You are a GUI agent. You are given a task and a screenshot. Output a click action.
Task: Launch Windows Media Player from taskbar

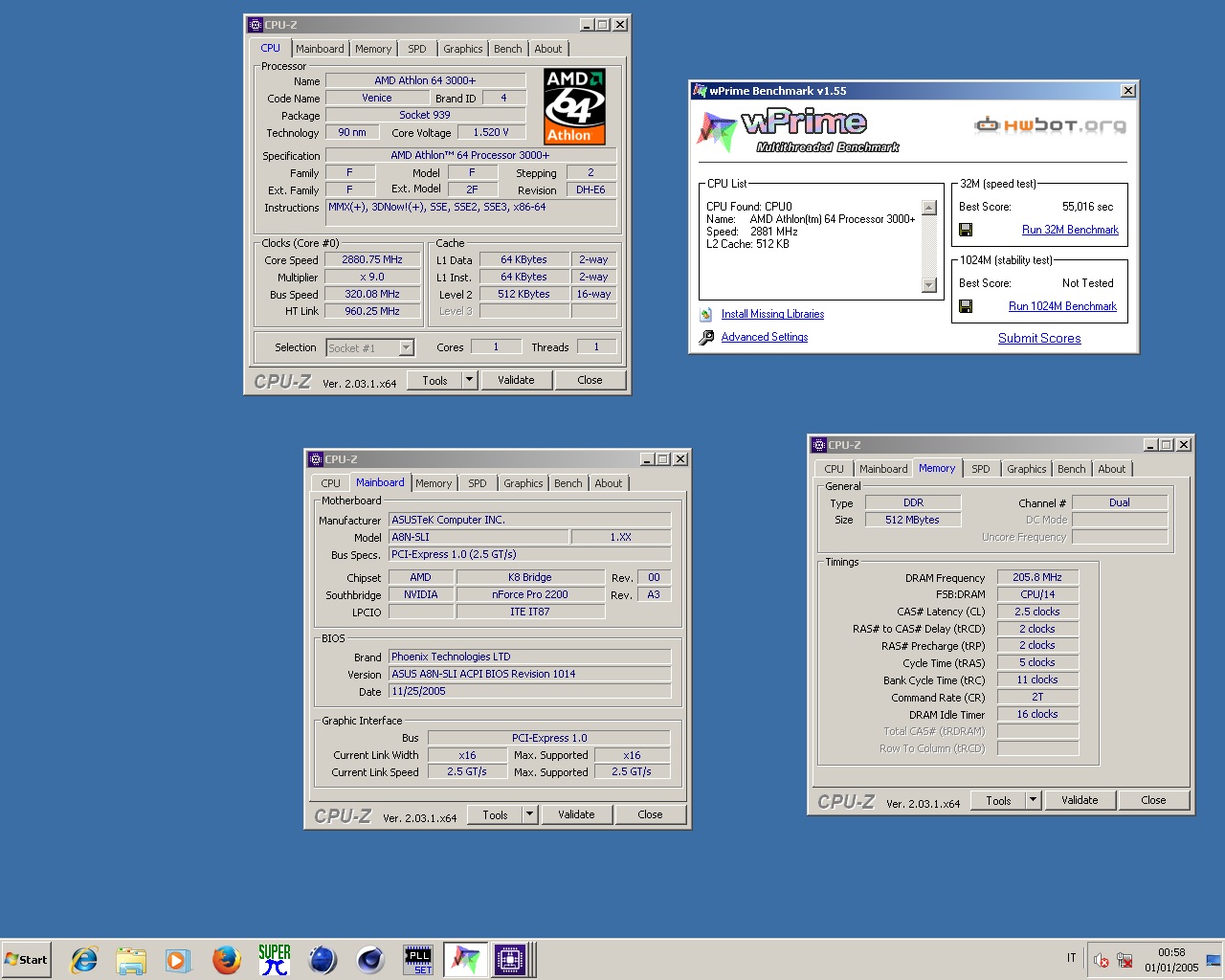[178, 959]
